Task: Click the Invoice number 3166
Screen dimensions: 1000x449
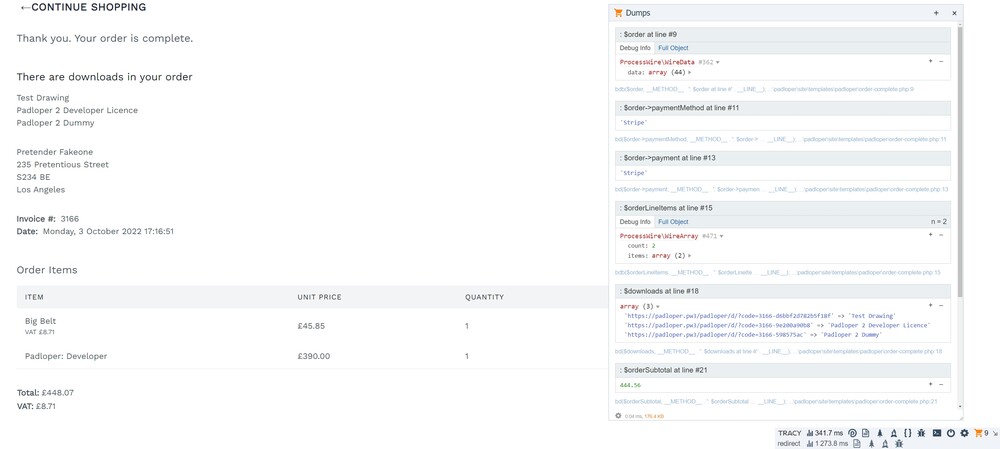Action: pos(70,219)
